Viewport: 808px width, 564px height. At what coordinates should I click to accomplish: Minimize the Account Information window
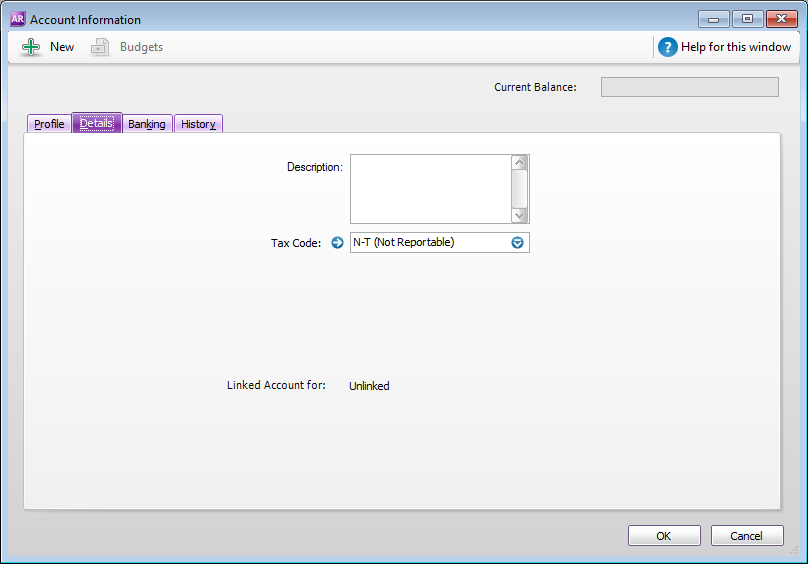tap(713, 19)
